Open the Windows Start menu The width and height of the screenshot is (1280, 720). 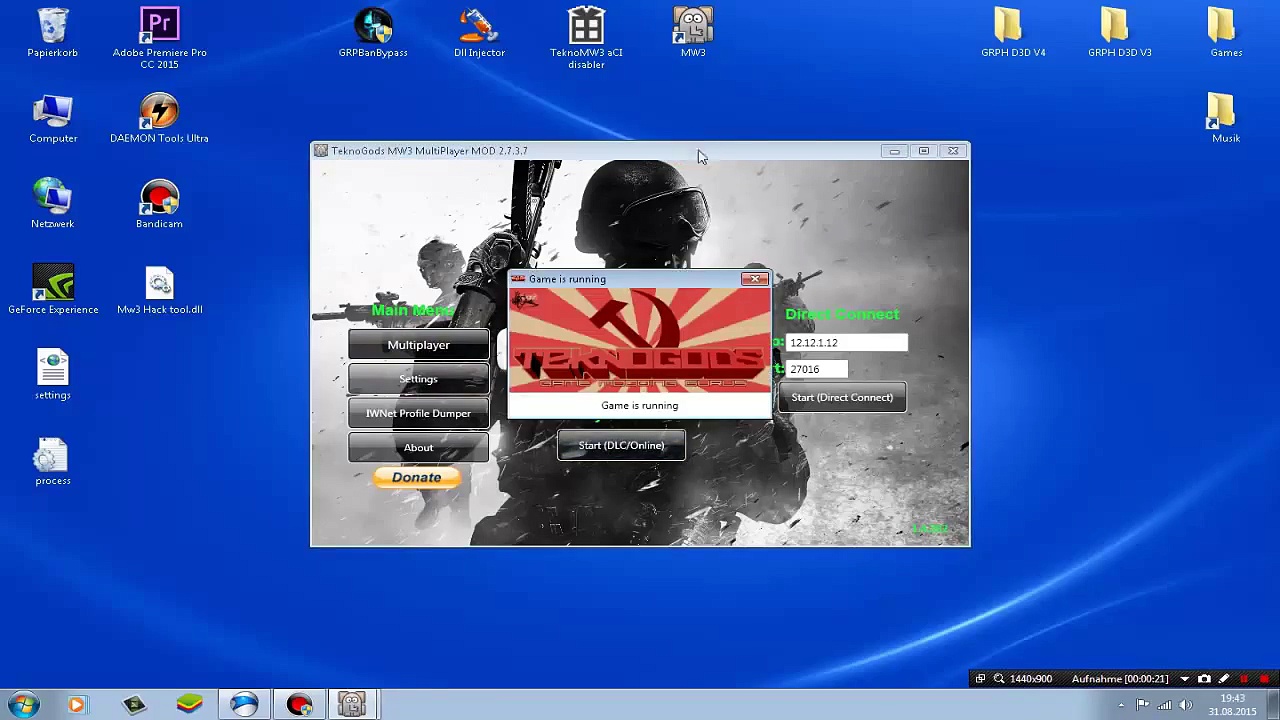[x=22, y=705]
